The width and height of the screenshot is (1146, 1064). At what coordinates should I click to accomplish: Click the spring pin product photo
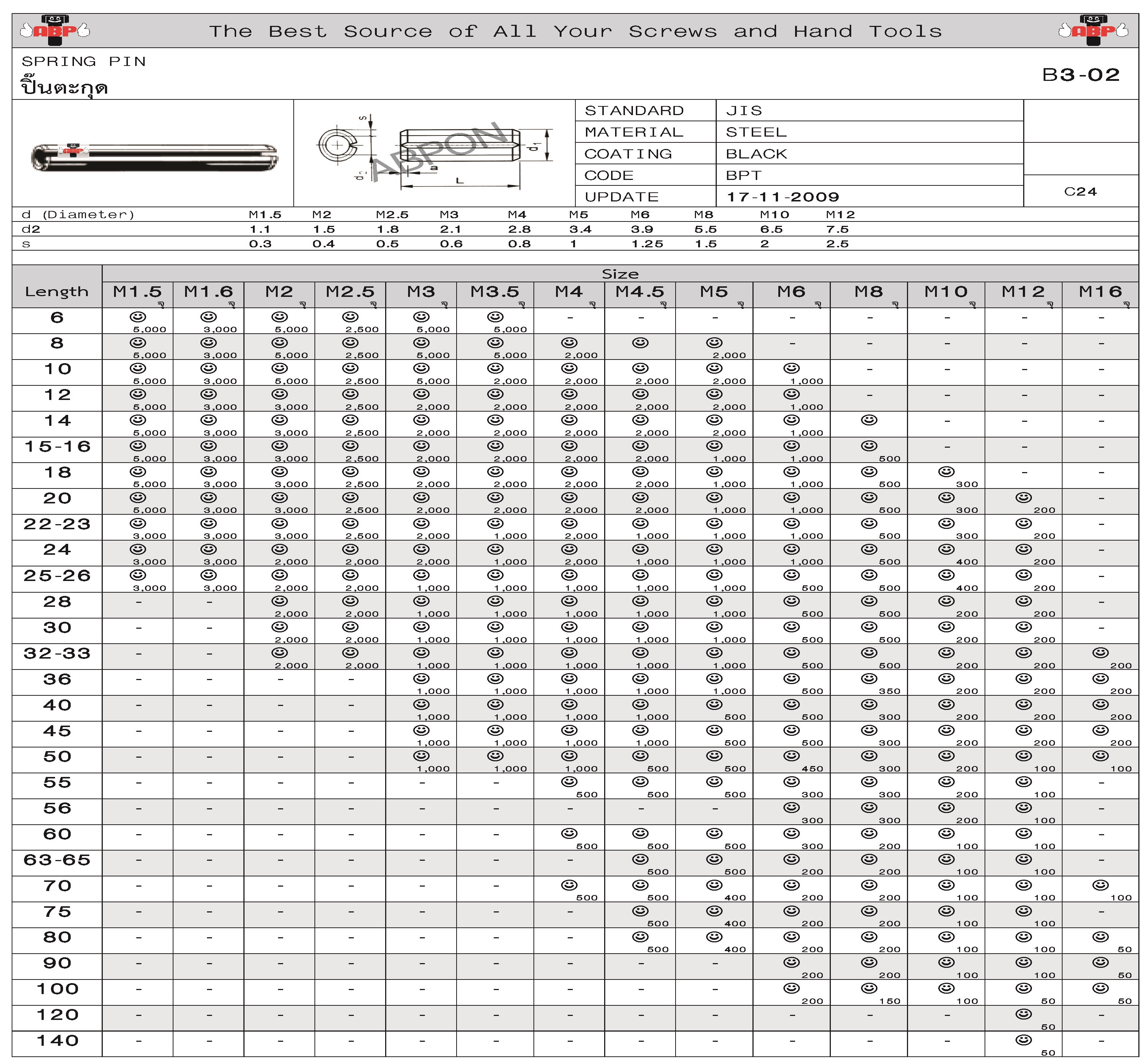point(155,157)
